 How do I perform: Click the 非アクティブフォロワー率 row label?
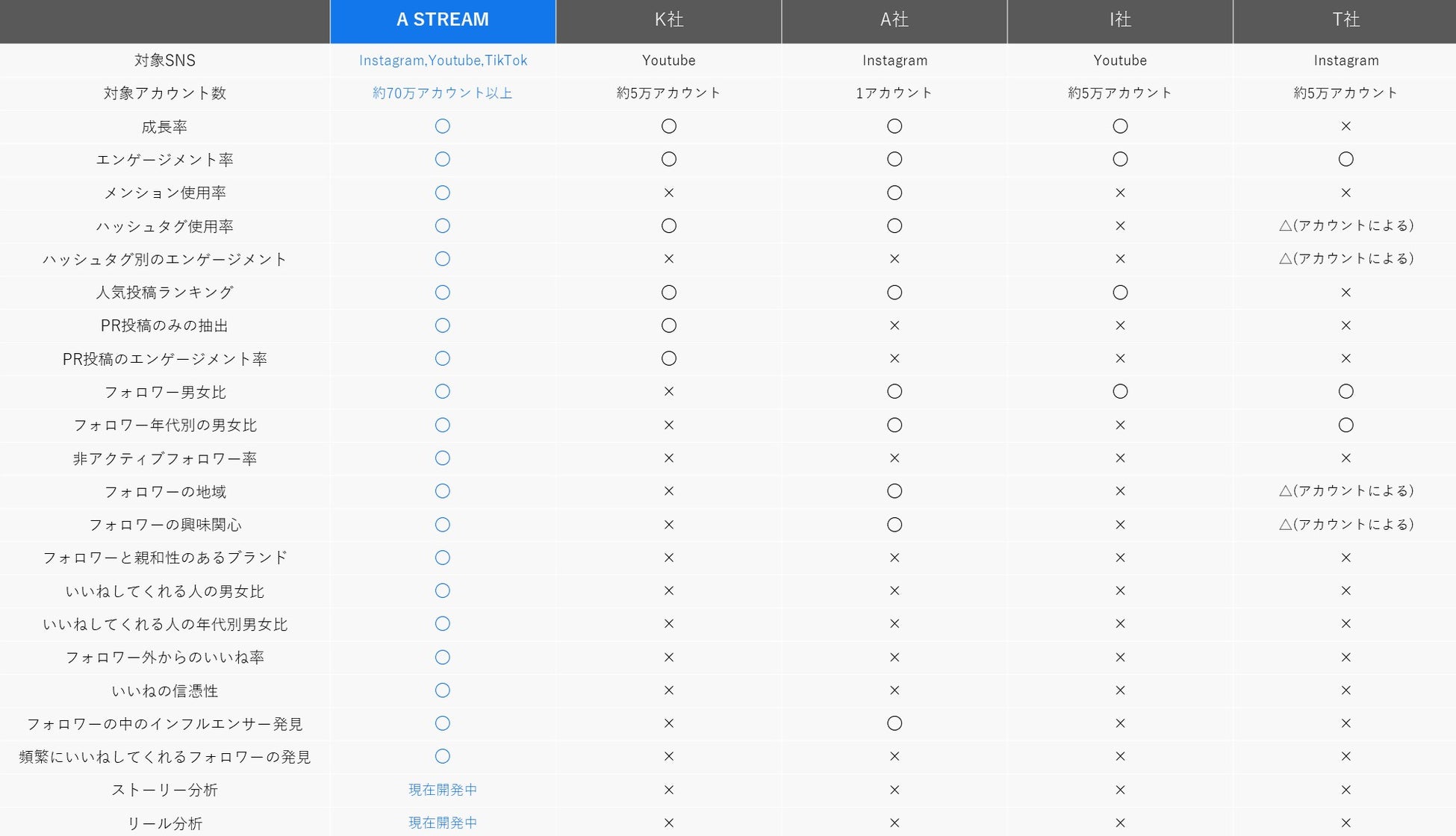164,458
